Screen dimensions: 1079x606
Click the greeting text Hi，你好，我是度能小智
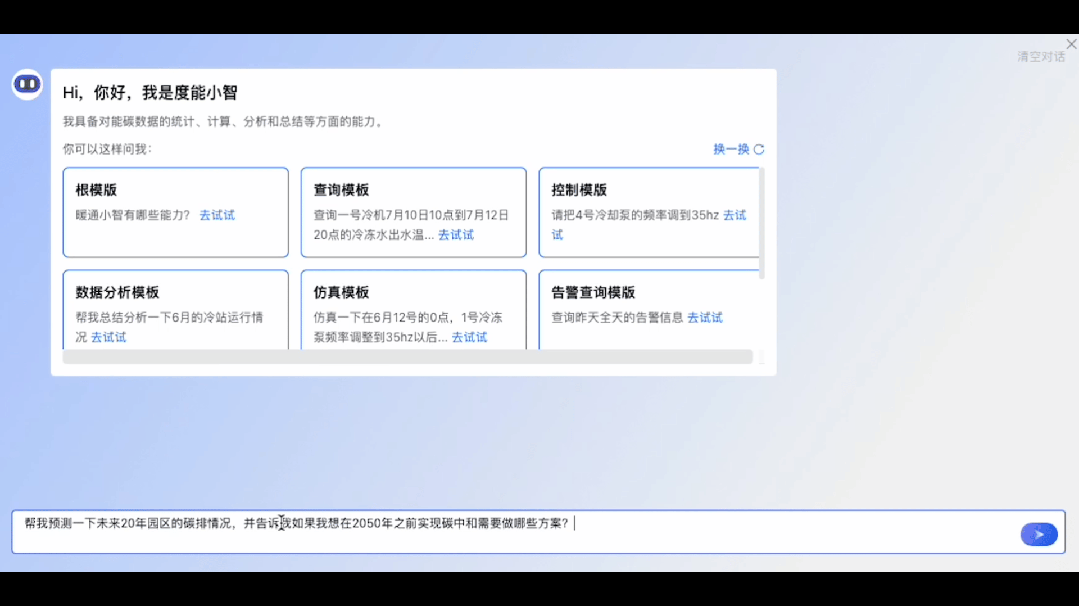[150, 93]
